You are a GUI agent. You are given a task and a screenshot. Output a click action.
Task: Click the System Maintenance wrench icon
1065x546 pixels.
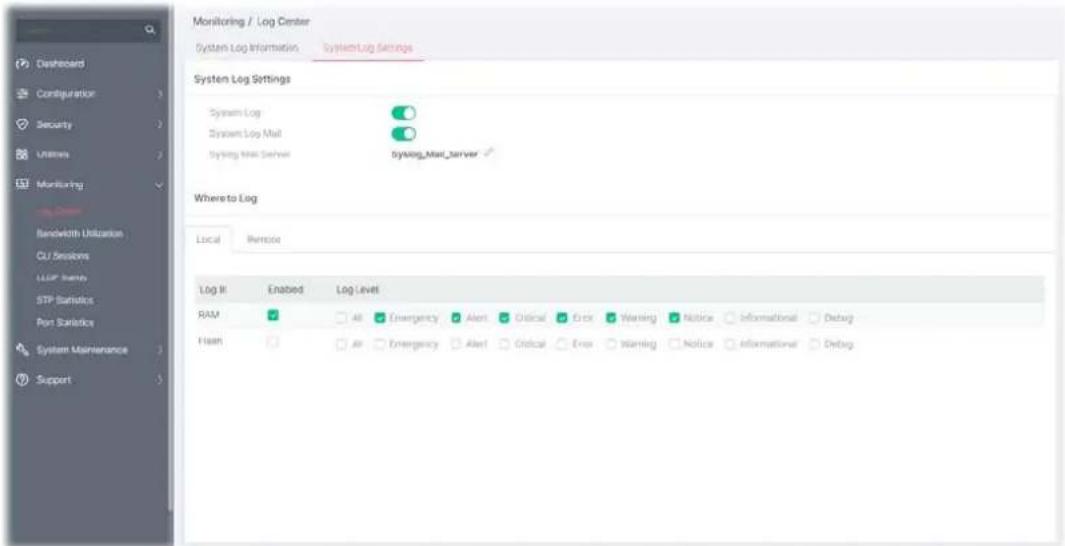pyautogui.click(x=20, y=350)
